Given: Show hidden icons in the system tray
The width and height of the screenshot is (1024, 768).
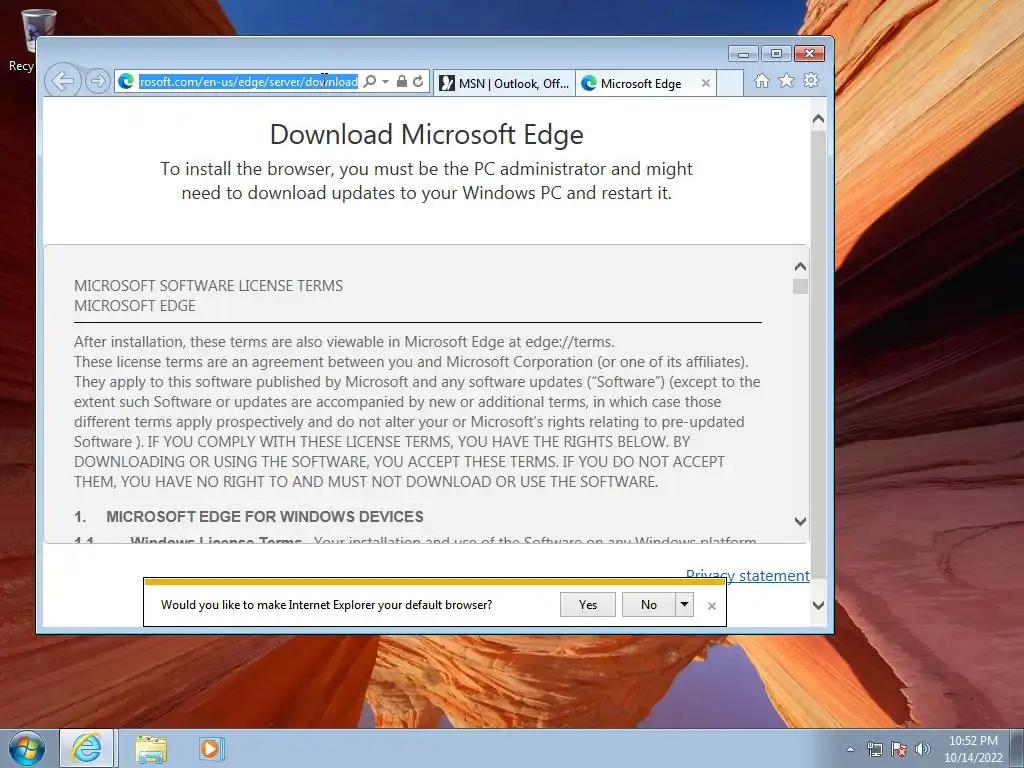Looking at the screenshot, I should (850, 749).
